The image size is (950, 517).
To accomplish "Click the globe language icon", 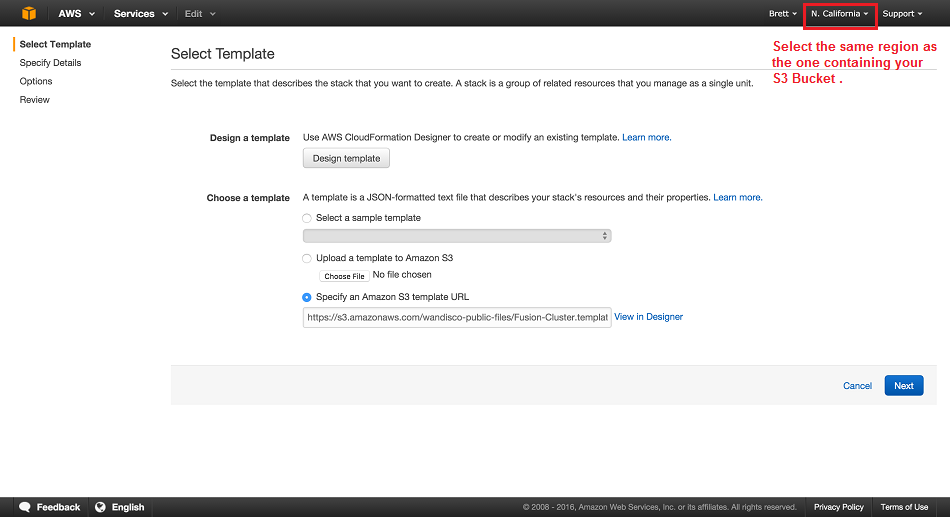I will (101, 507).
